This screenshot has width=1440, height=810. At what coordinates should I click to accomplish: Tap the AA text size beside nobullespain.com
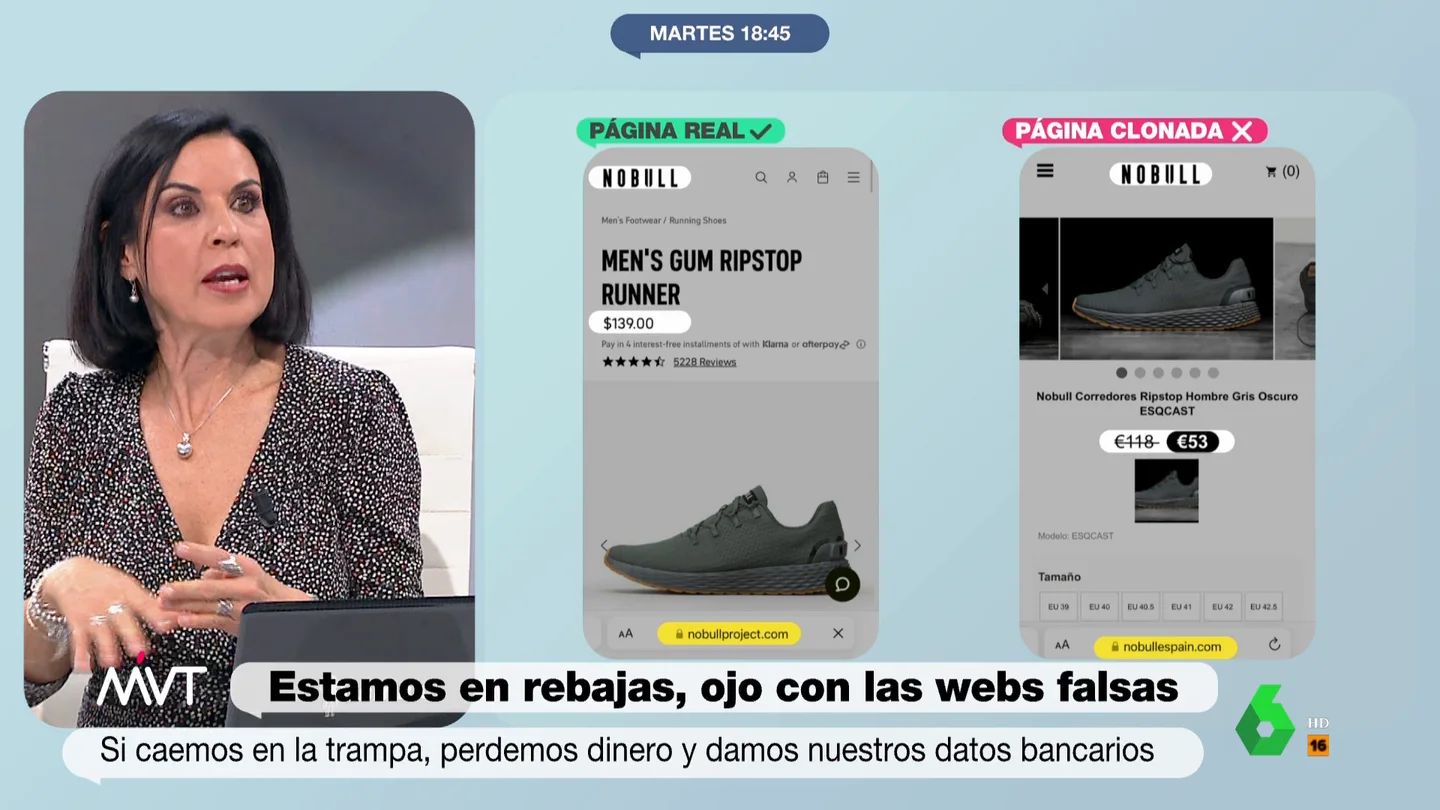pyautogui.click(x=1062, y=646)
